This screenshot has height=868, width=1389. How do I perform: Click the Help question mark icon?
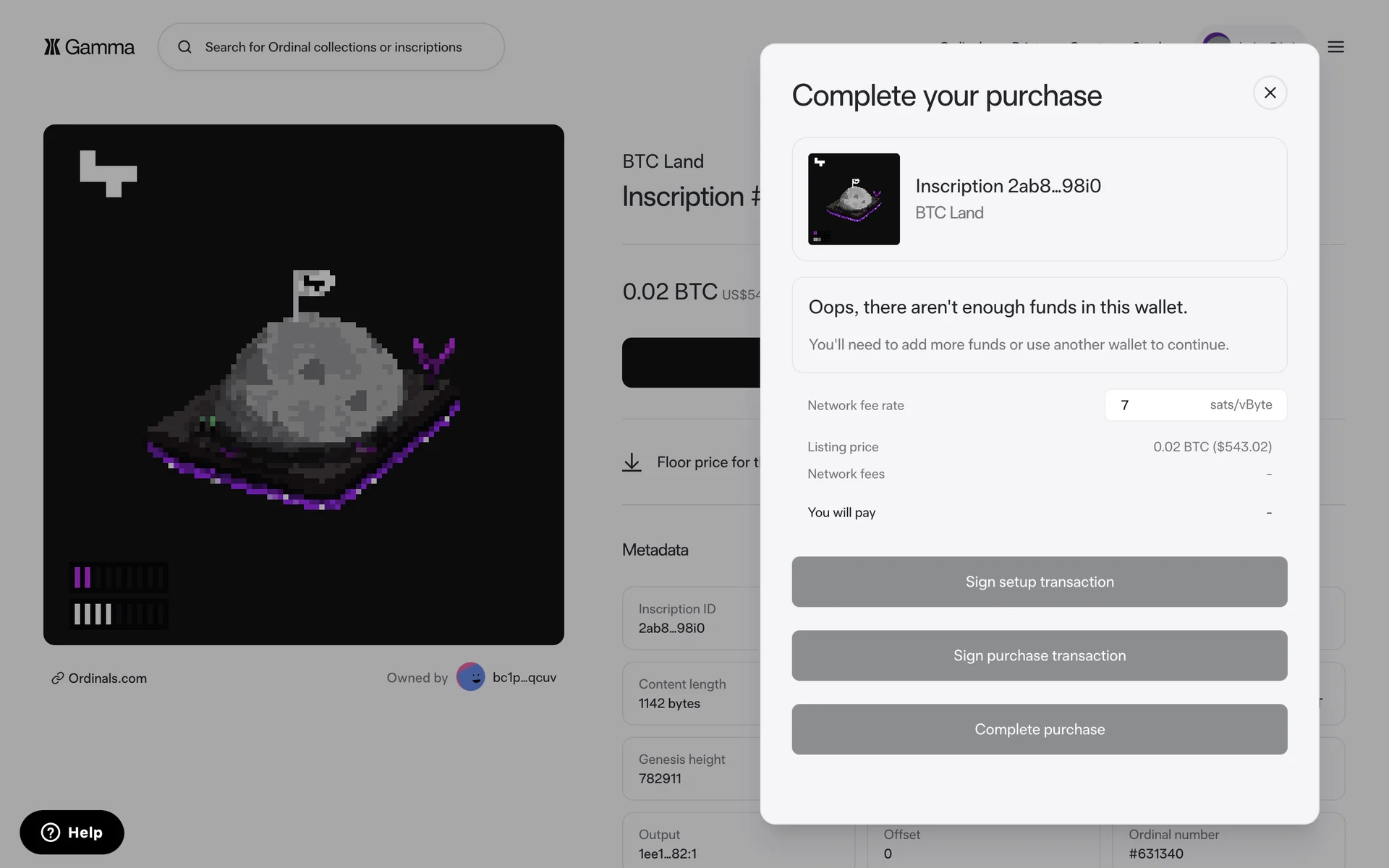point(51,833)
